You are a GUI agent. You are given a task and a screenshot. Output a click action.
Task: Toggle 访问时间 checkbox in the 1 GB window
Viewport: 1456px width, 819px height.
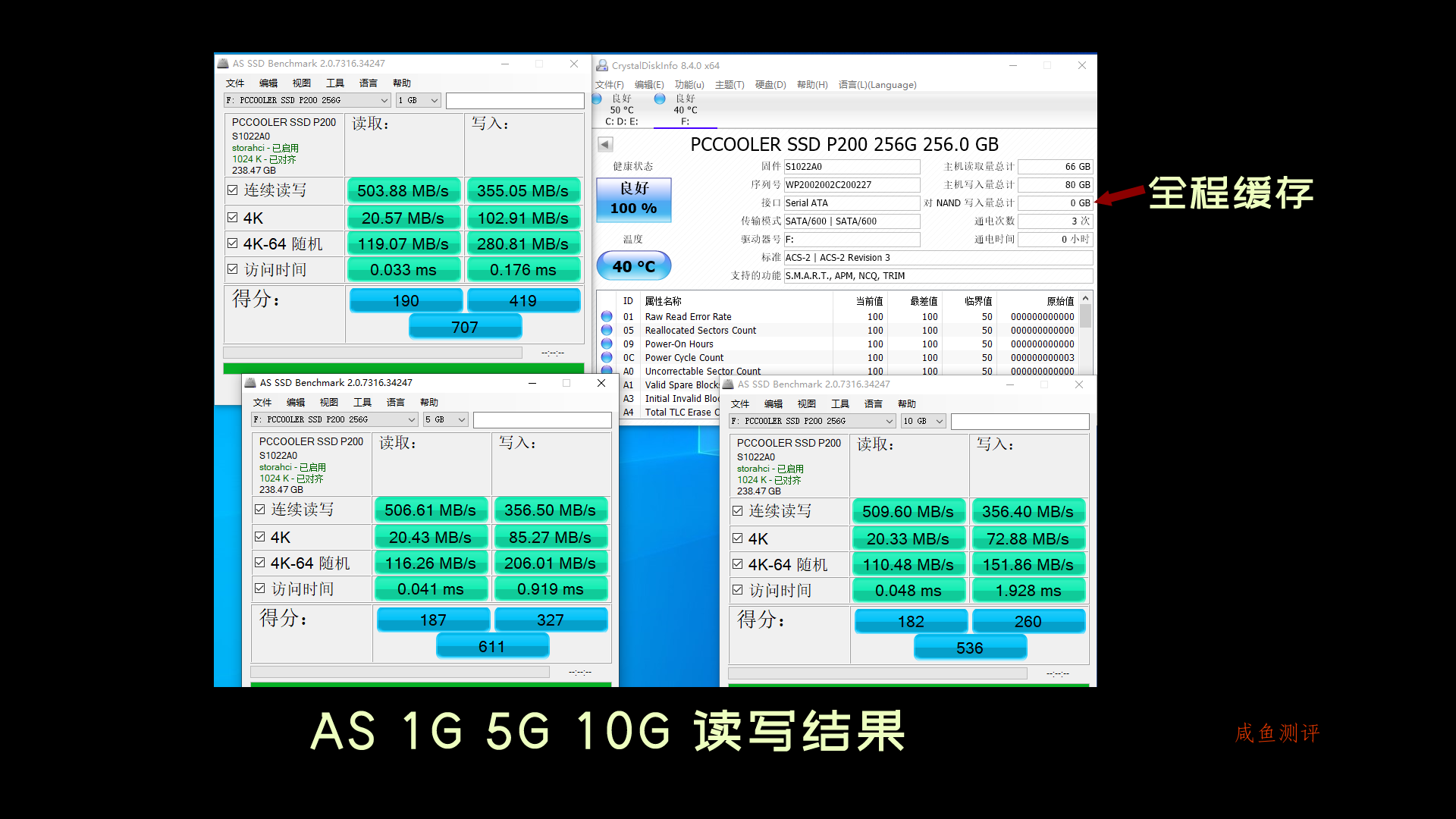coord(233,269)
